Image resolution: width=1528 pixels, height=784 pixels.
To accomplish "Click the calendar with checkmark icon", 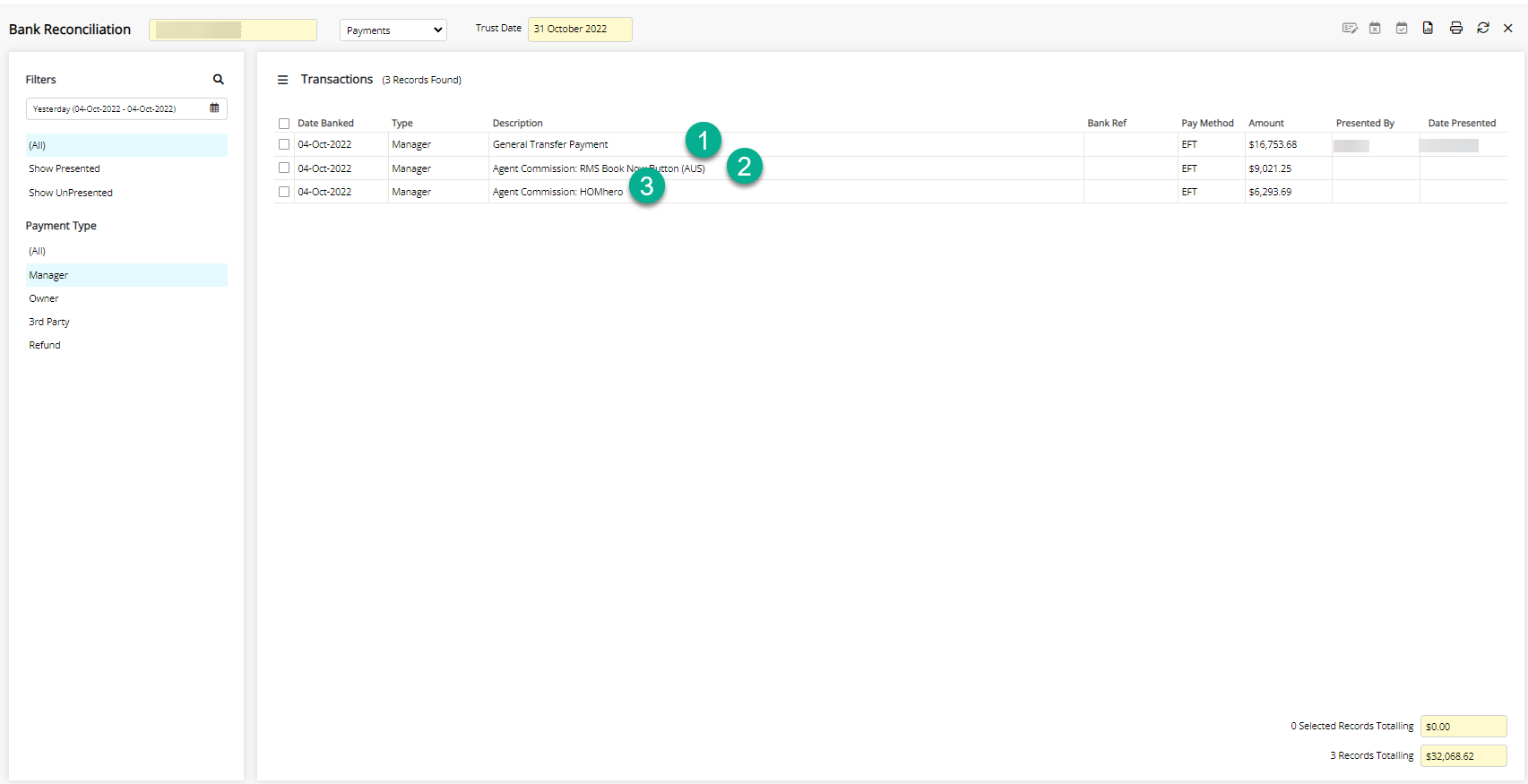I will coord(1402,29).
